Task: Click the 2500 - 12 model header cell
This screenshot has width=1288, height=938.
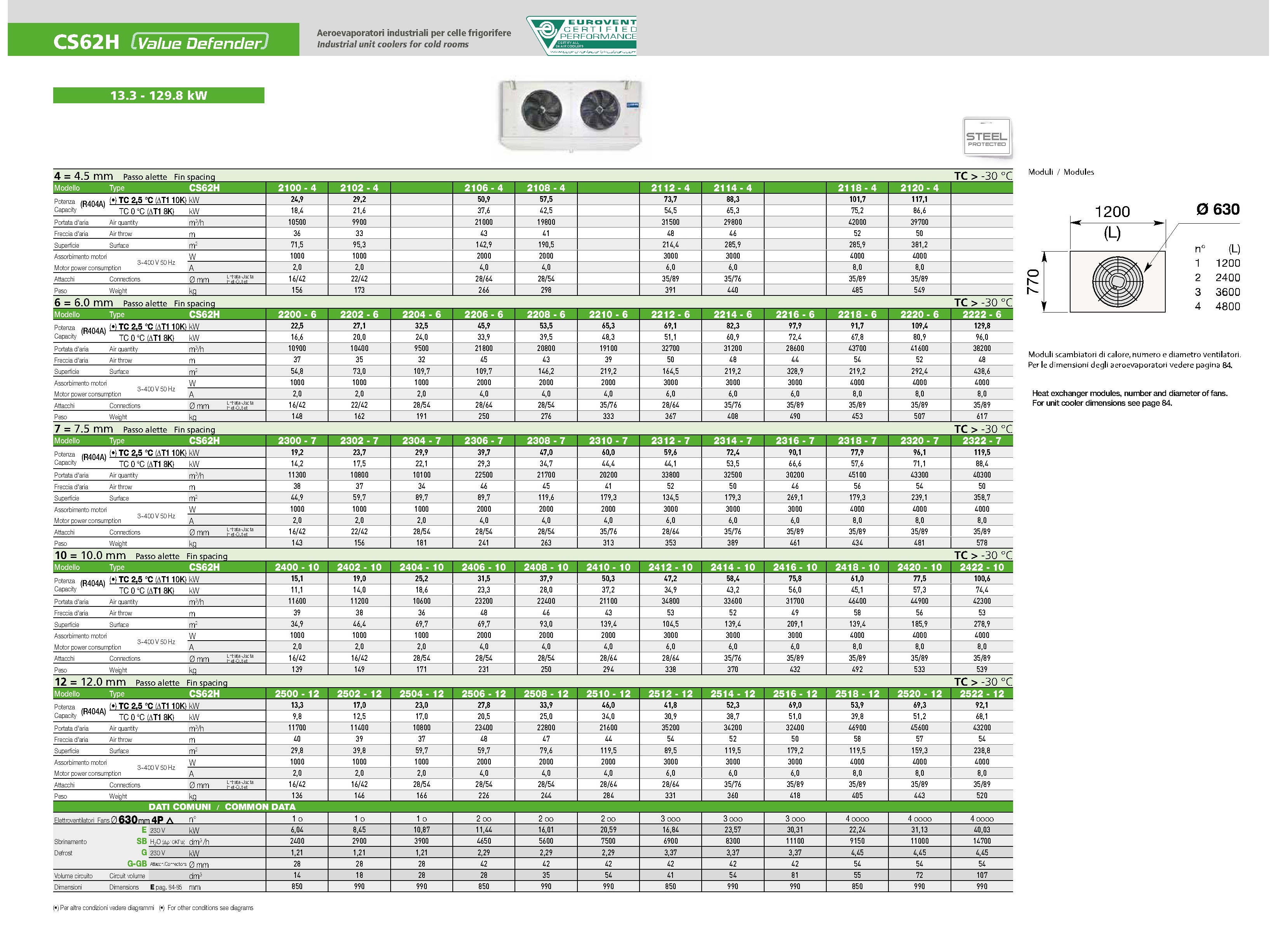Action: (x=296, y=694)
